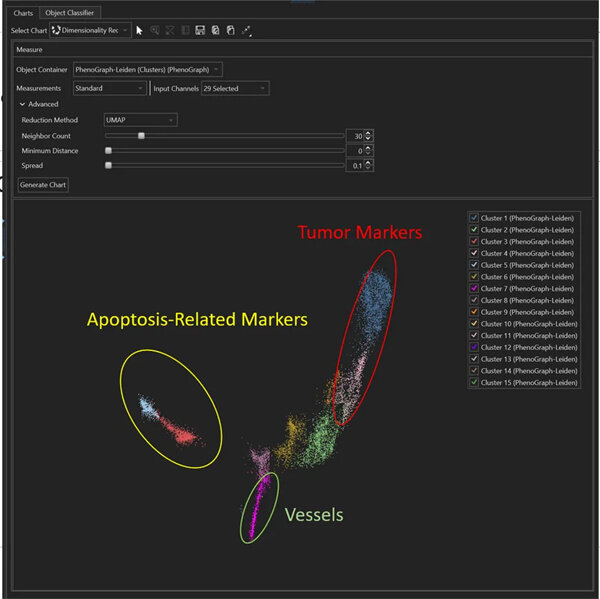
Task: Click the second clipboard icon in toolbar
Action: (x=231, y=30)
